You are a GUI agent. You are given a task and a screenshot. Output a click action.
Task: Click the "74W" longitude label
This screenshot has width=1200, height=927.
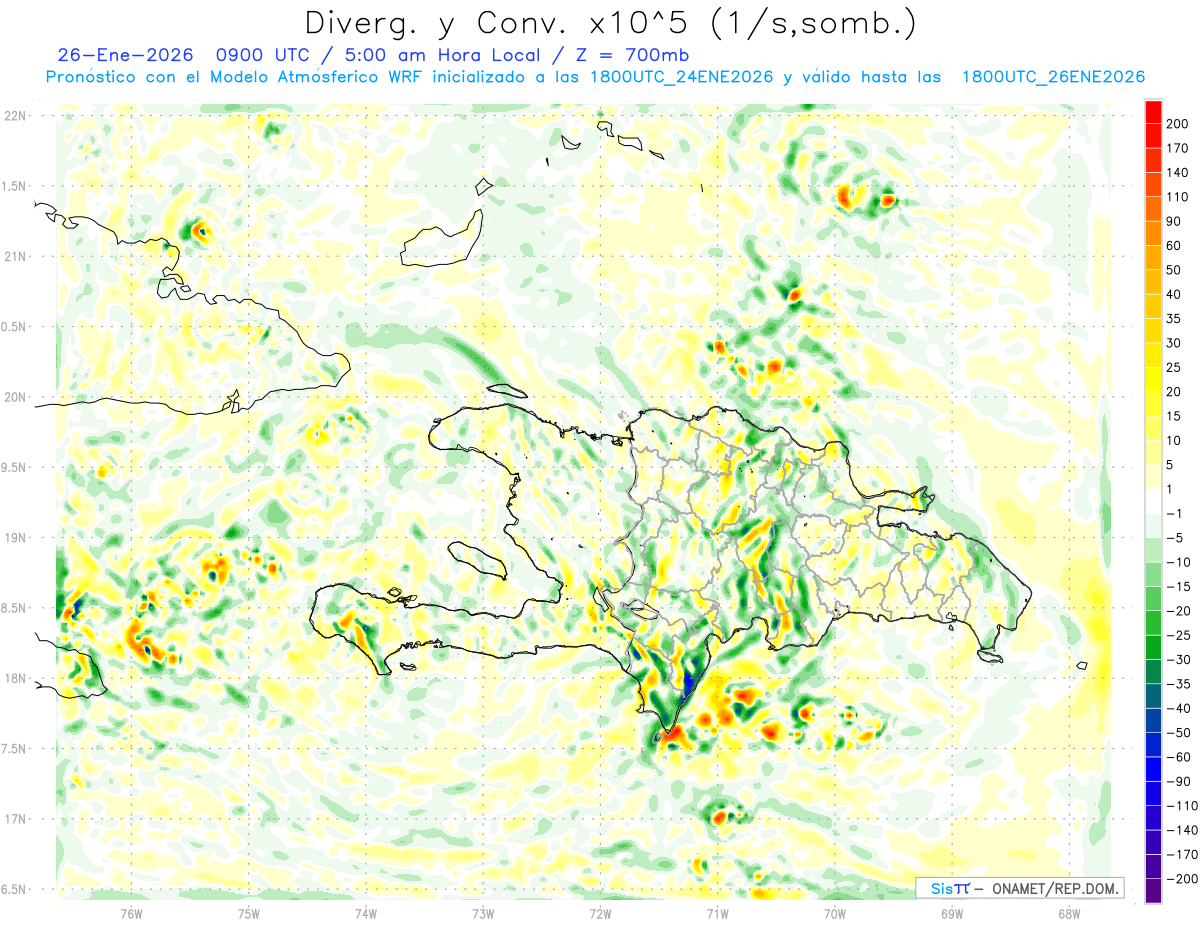366,913
